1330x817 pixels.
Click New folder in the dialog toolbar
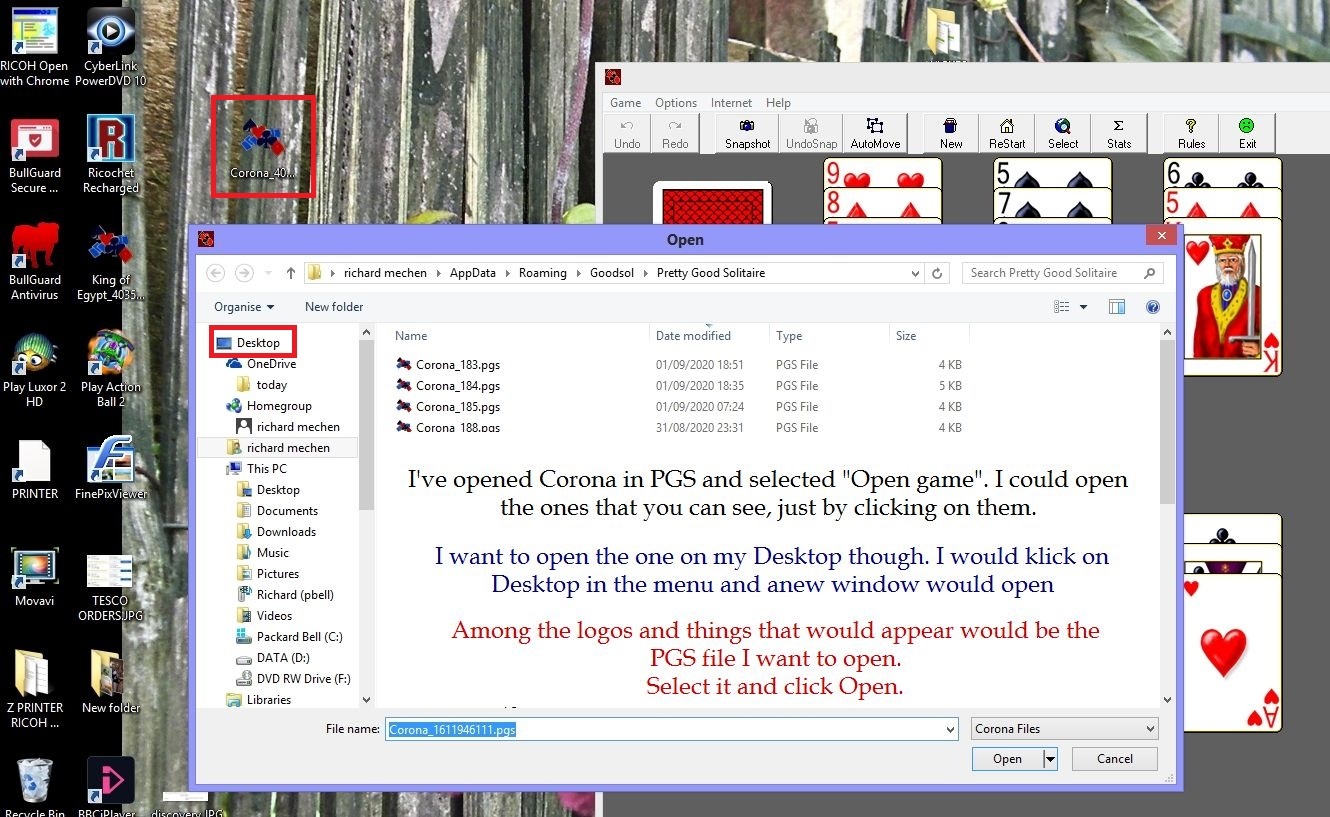point(334,307)
